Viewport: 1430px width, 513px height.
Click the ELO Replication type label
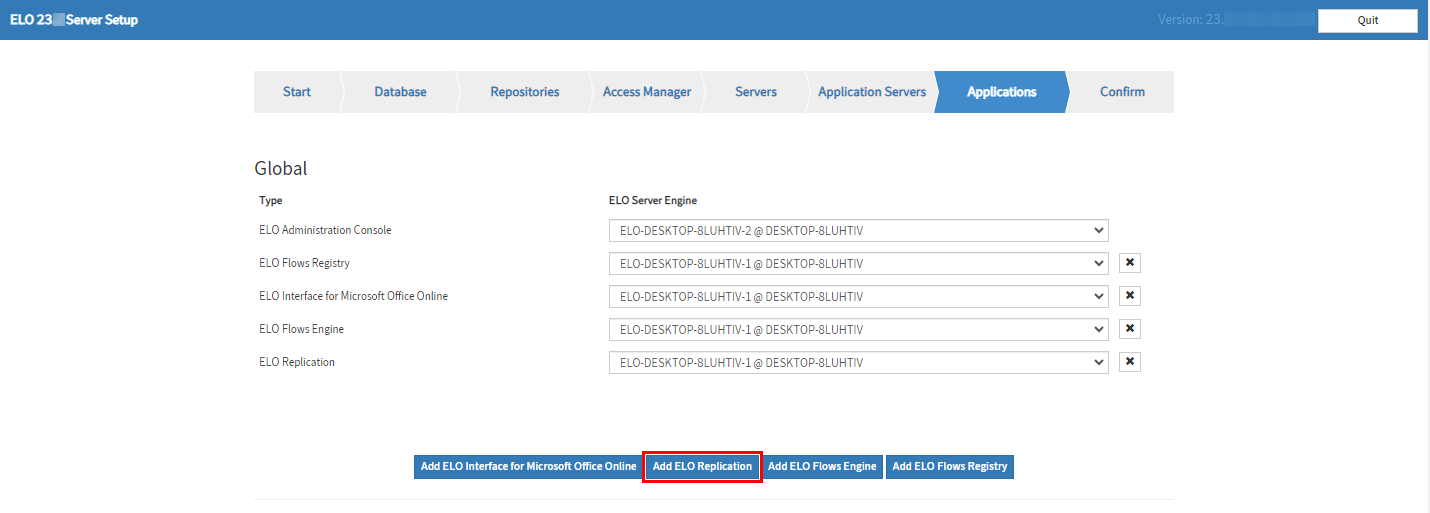(x=297, y=362)
